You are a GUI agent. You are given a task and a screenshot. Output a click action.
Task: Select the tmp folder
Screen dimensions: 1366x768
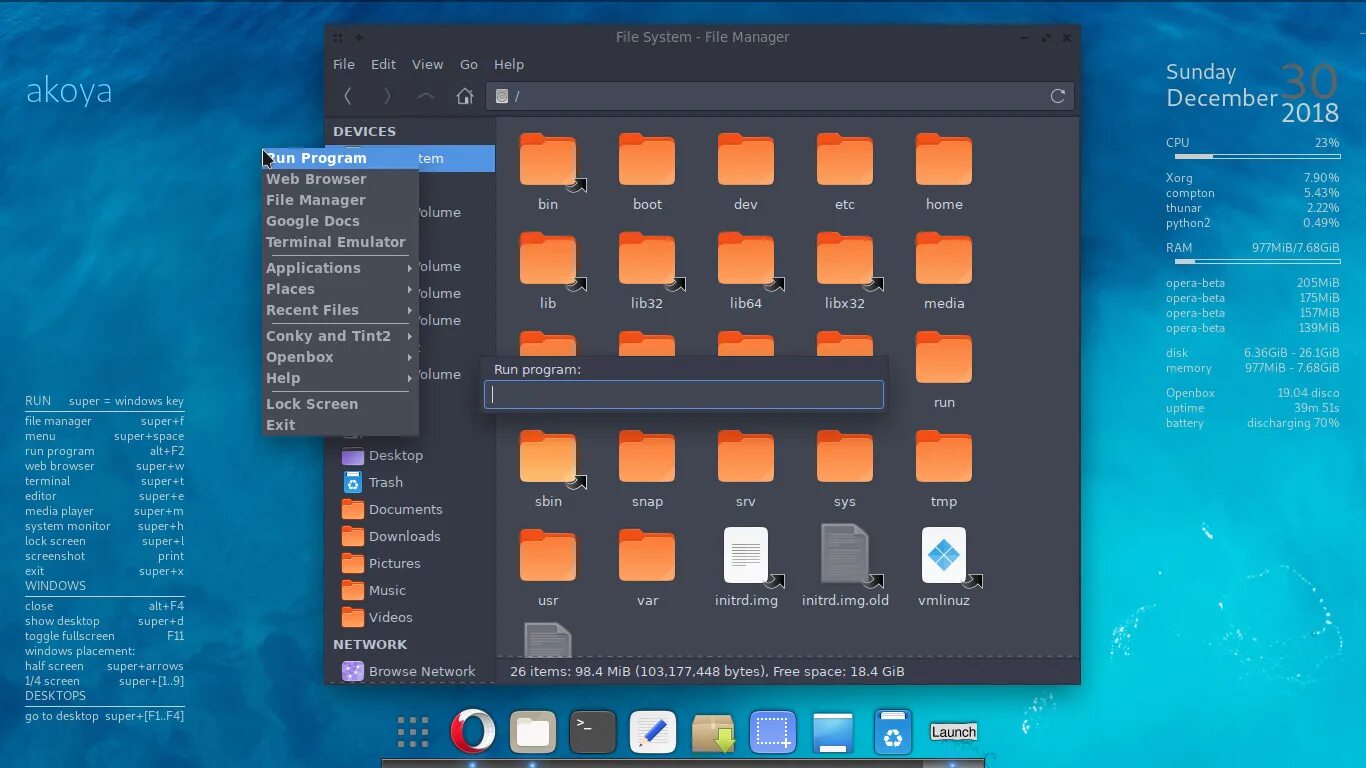point(944,469)
